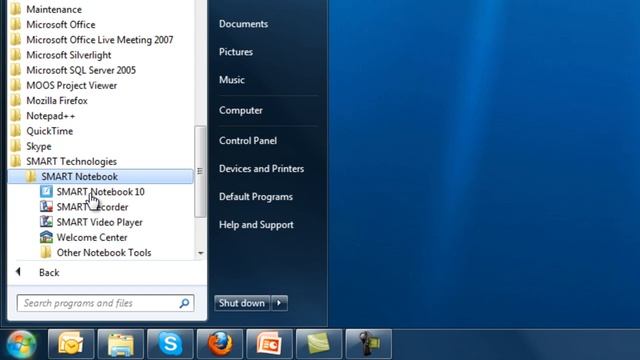
Task: Open PowerPoint from the taskbar
Action: point(269,344)
